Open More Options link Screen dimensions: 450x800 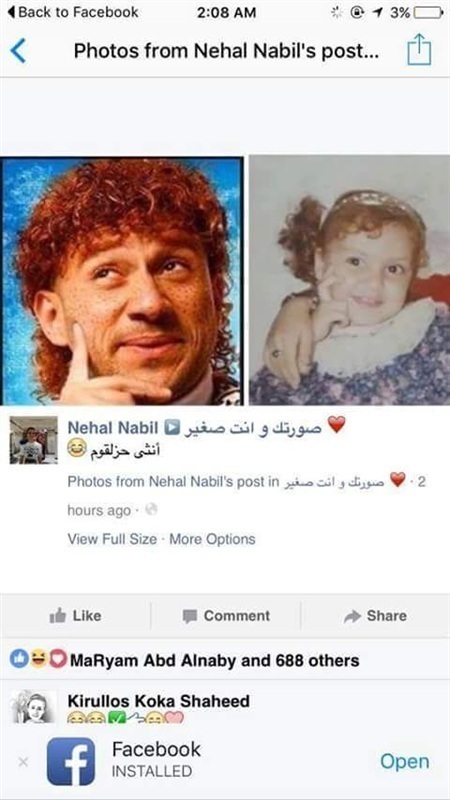pos(212,539)
